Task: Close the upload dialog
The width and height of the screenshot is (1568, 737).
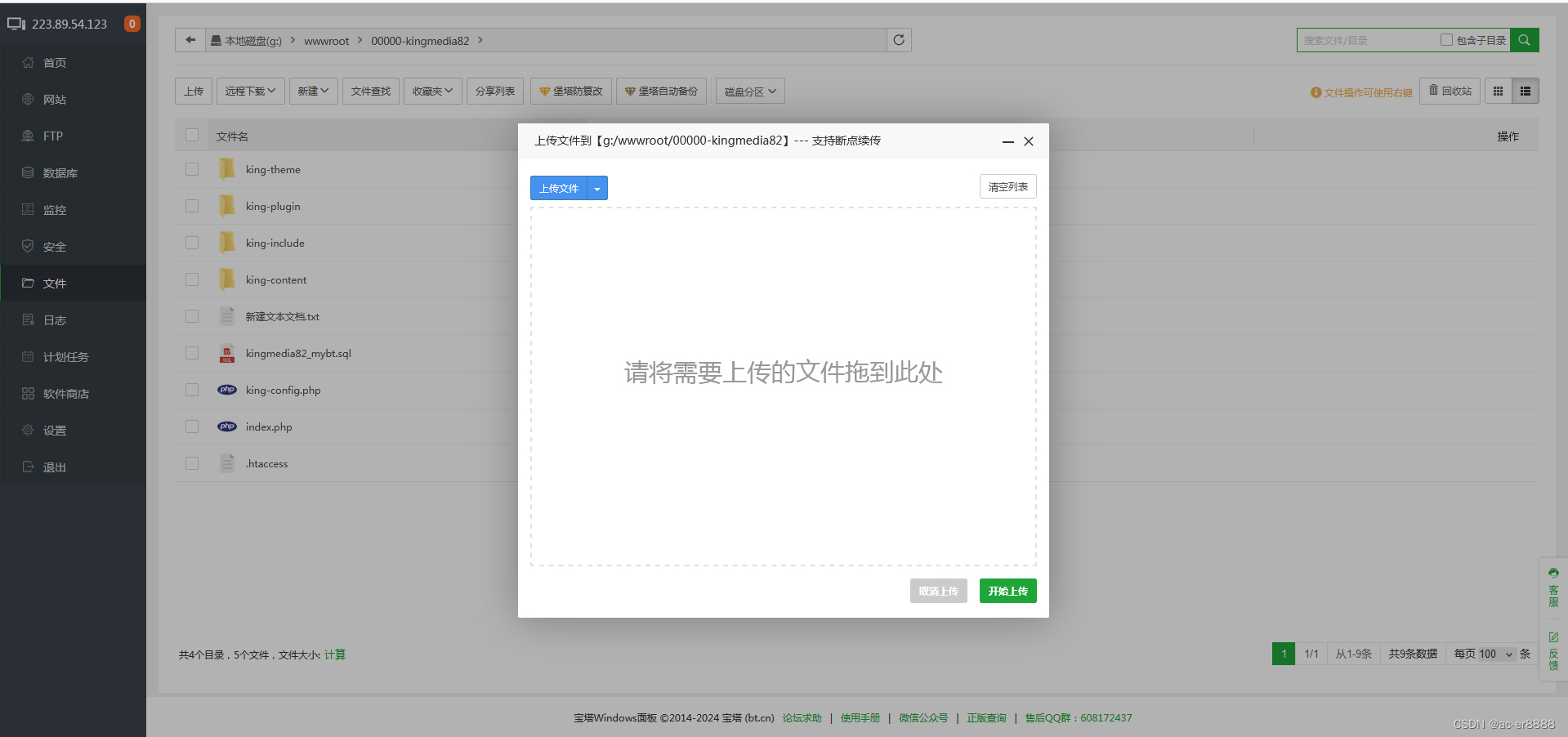Action: tap(1029, 141)
